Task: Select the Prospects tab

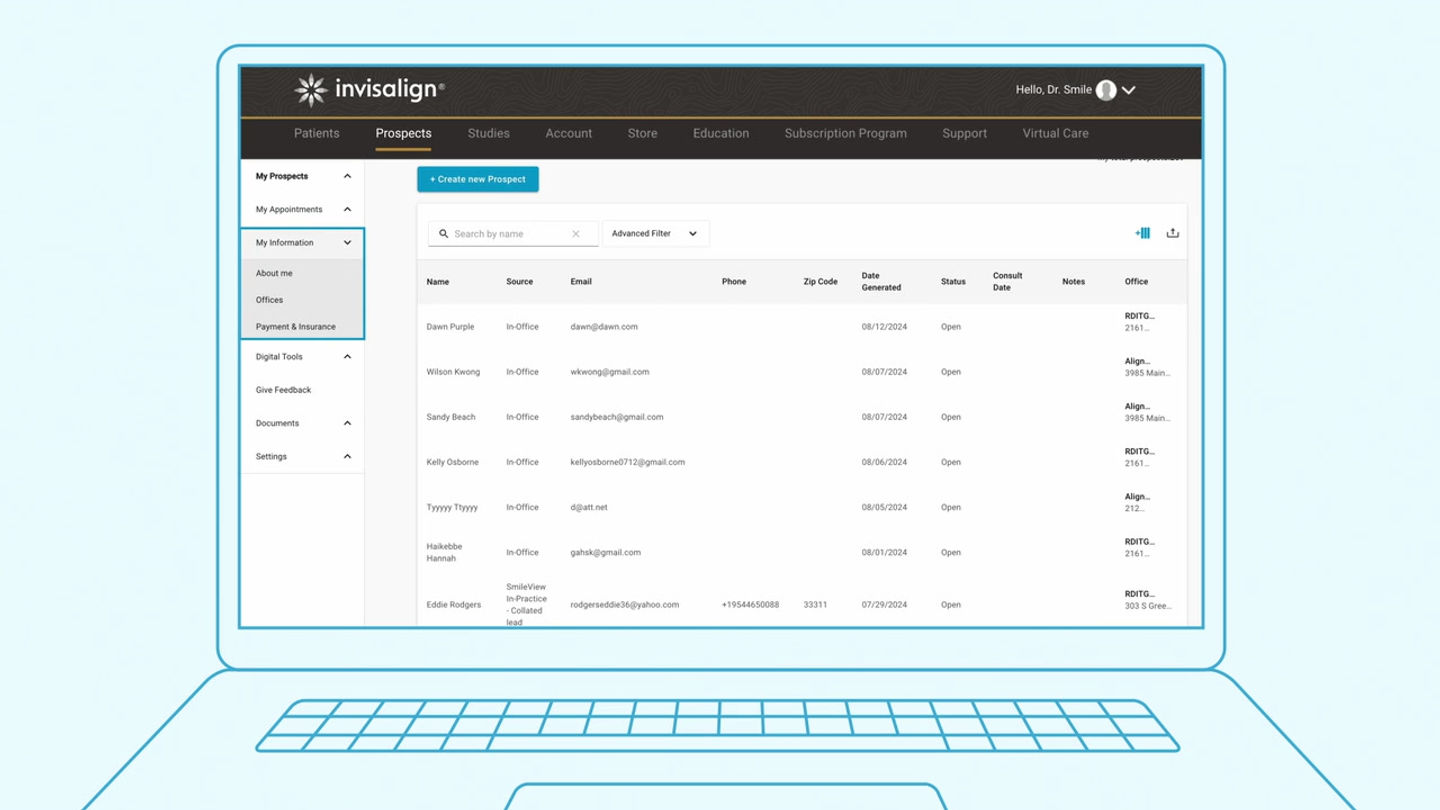Action: pyautogui.click(x=404, y=133)
